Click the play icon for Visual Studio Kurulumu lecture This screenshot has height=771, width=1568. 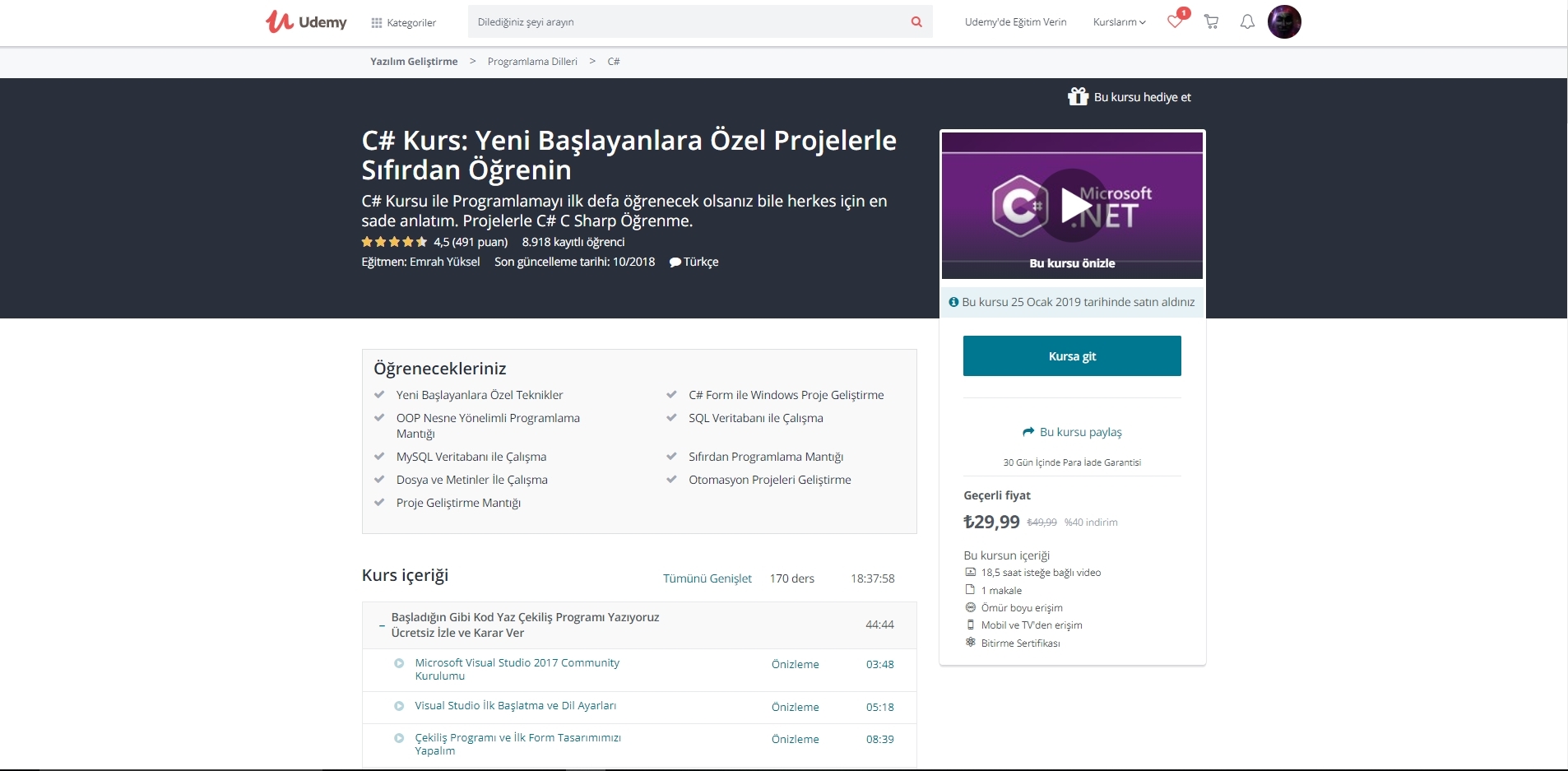(x=399, y=663)
